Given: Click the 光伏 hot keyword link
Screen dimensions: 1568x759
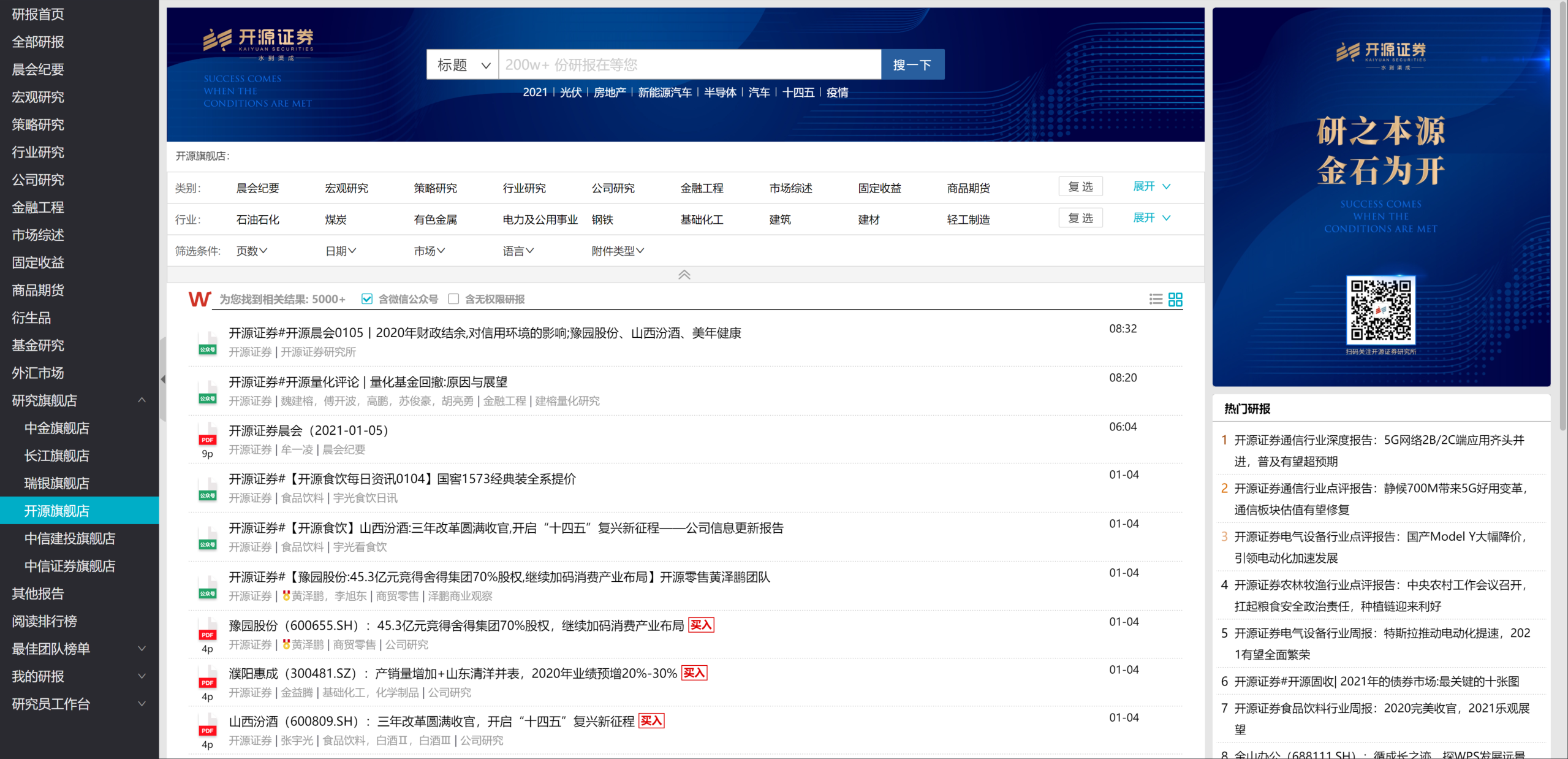Looking at the screenshot, I should (x=570, y=92).
